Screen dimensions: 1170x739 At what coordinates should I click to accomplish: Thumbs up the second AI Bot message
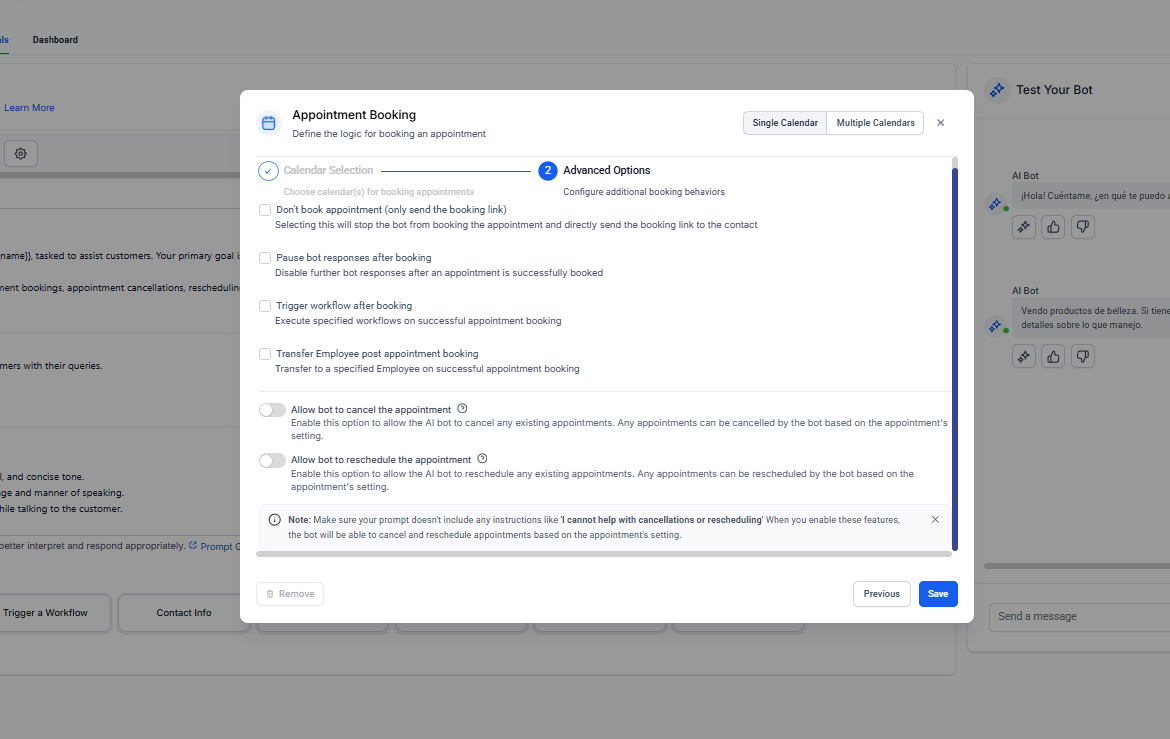[x=1053, y=356]
